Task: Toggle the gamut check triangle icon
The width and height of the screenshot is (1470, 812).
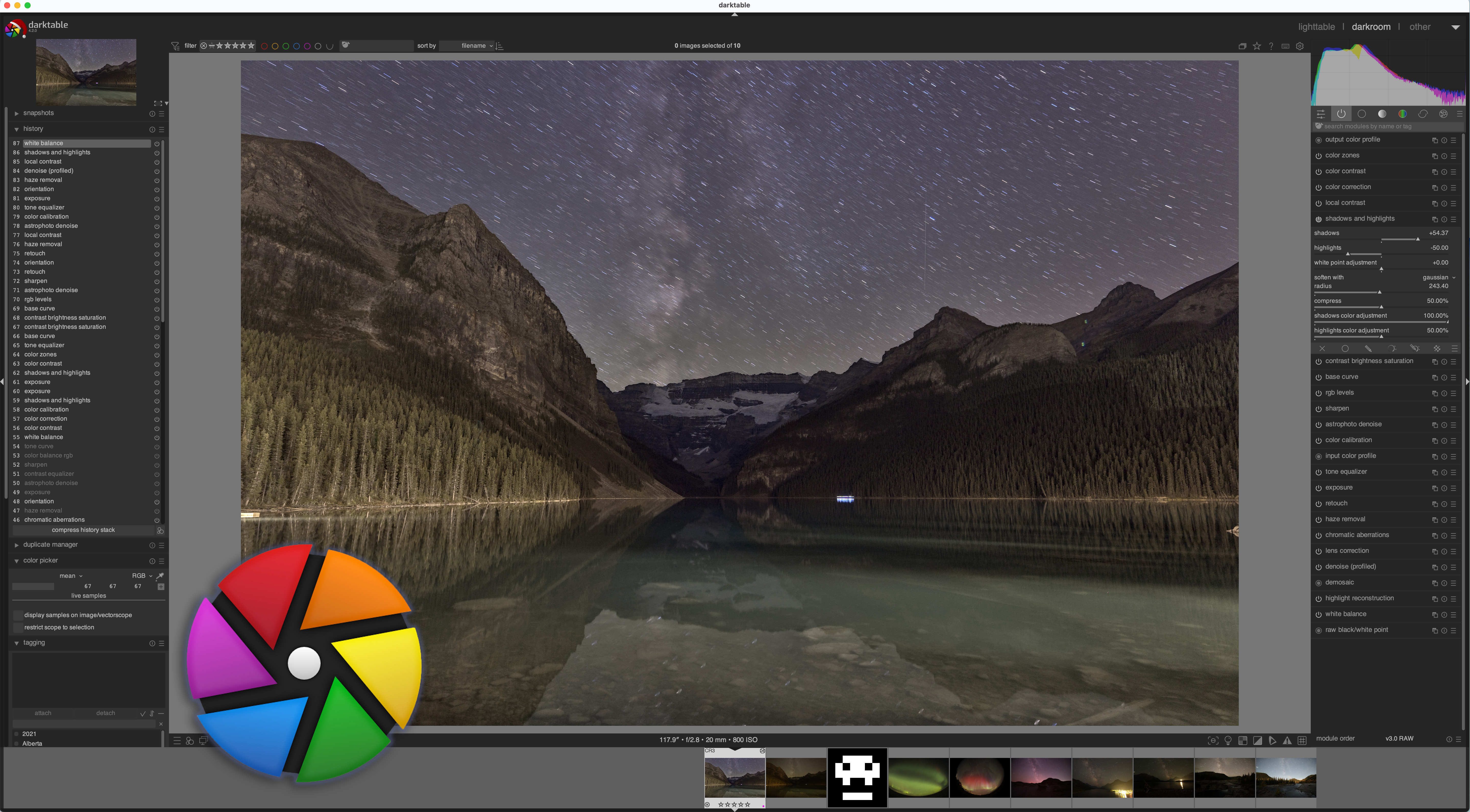Action: click(x=1287, y=741)
